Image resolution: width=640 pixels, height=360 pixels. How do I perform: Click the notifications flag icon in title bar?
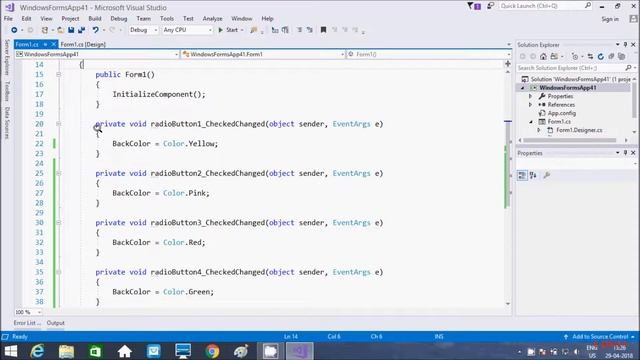click(473, 6)
